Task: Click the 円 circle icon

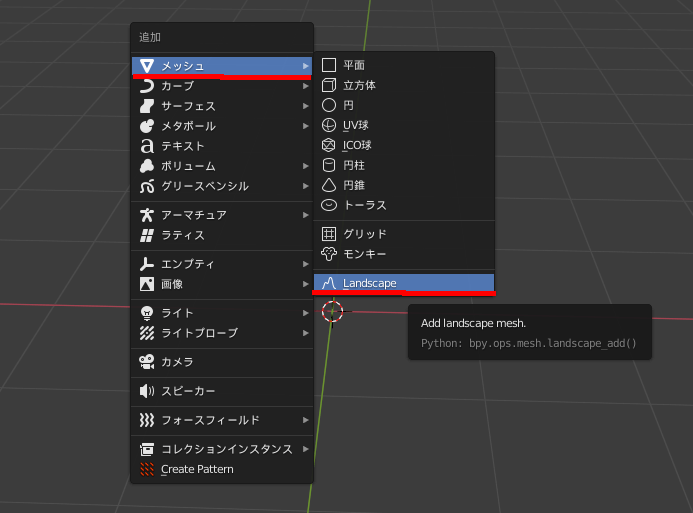Action: point(329,105)
